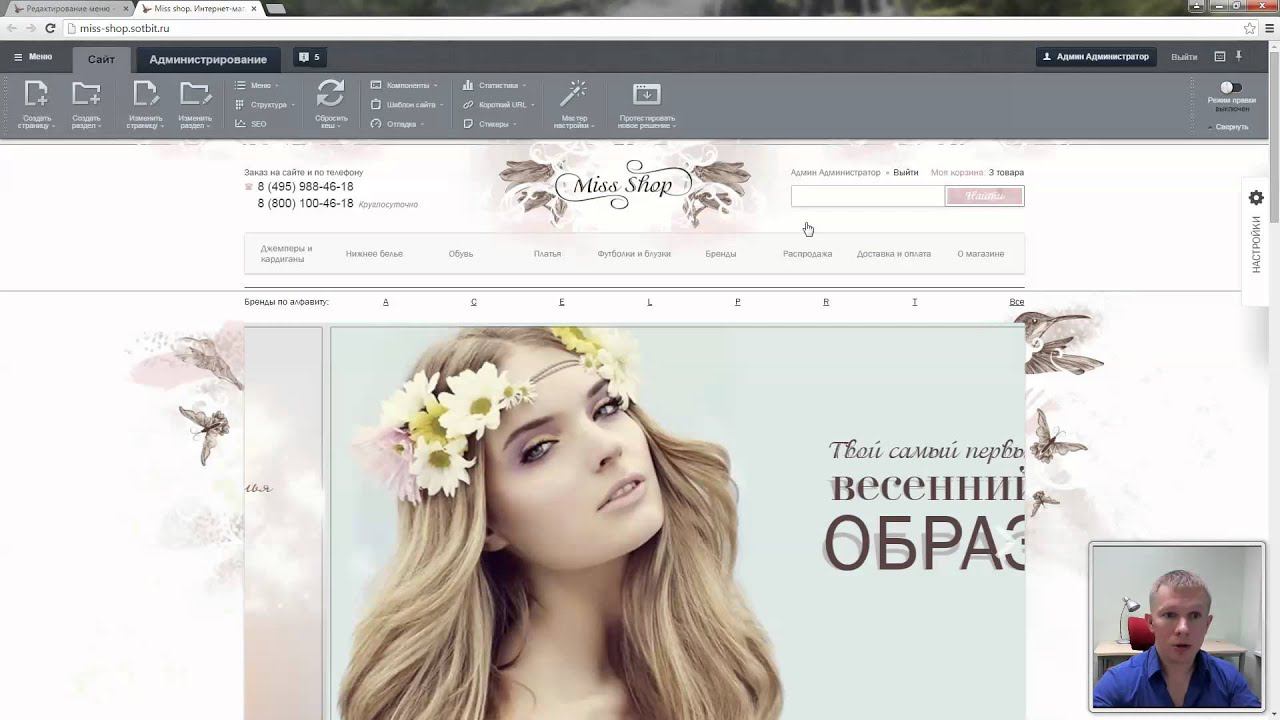The height and width of the screenshot is (720, 1280).
Task: Click the Create section (Создать раздел) folder icon
Action: point(86,94)
